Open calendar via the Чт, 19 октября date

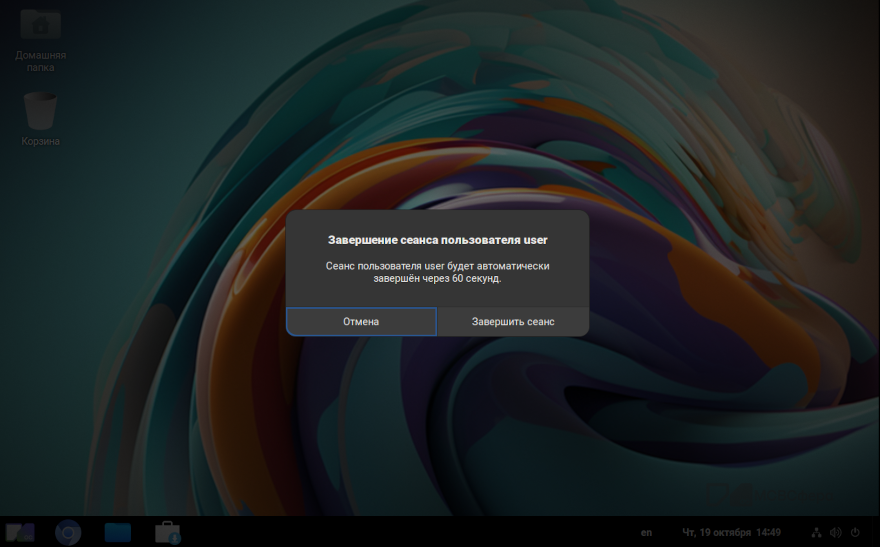pyautogui.click(x=716, y=532)
